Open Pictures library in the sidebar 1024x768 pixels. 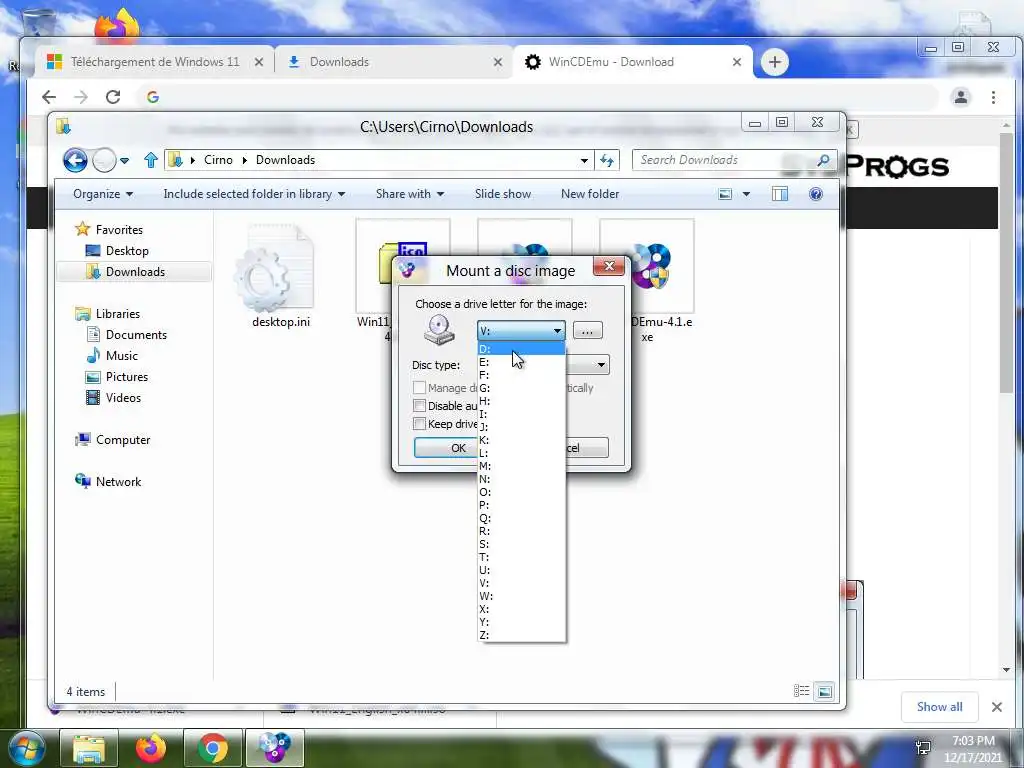127,377
